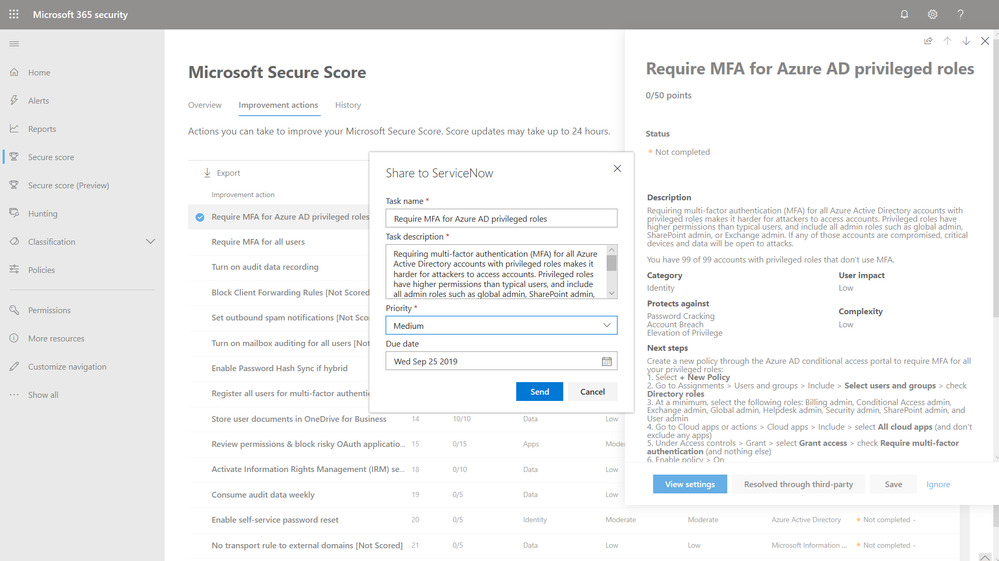Open the help question mark
The width and height of the screenshot is (999, 561).
[960, 14]
